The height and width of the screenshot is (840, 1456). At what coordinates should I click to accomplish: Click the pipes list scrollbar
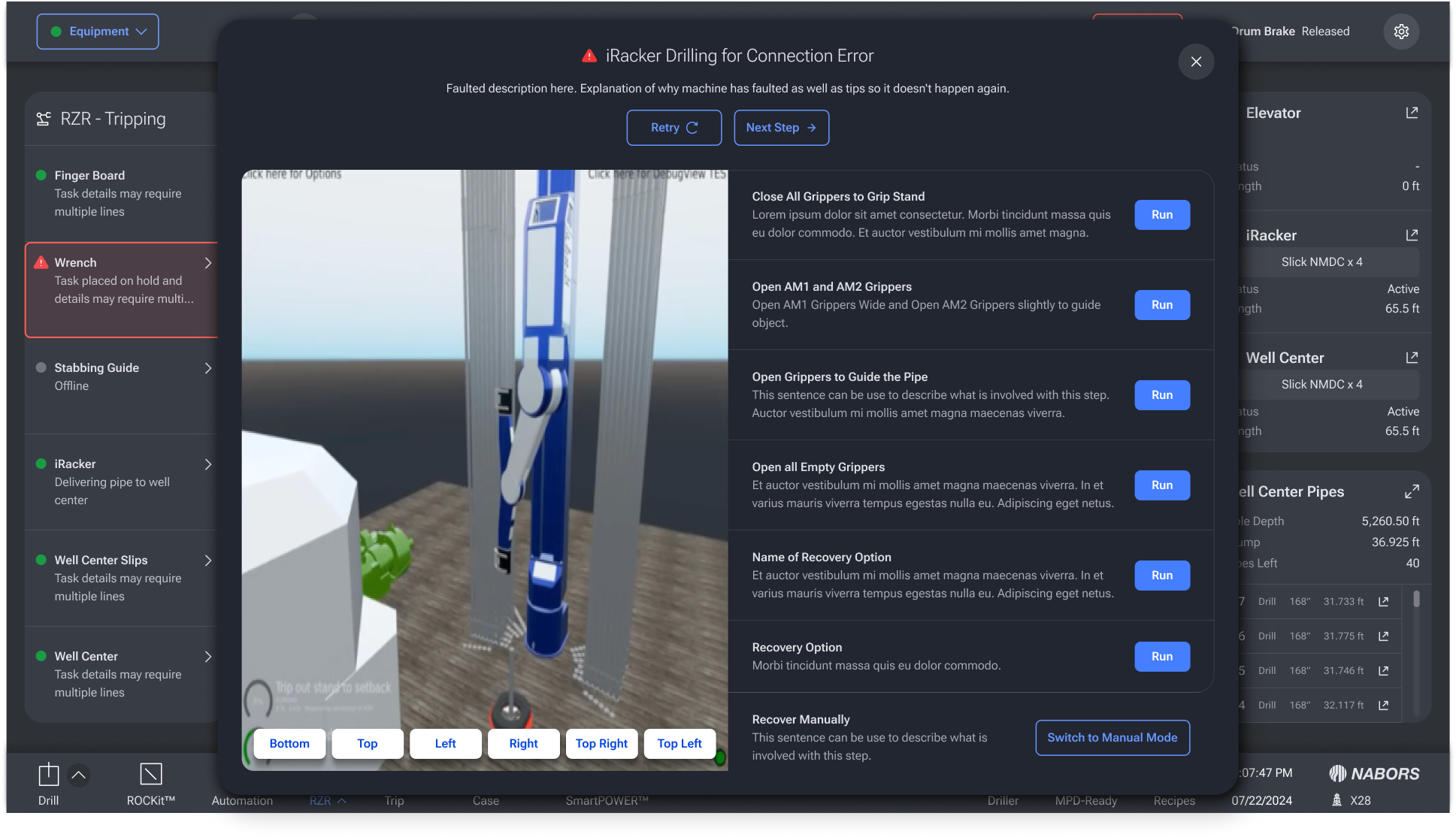tap(1416, 600)
